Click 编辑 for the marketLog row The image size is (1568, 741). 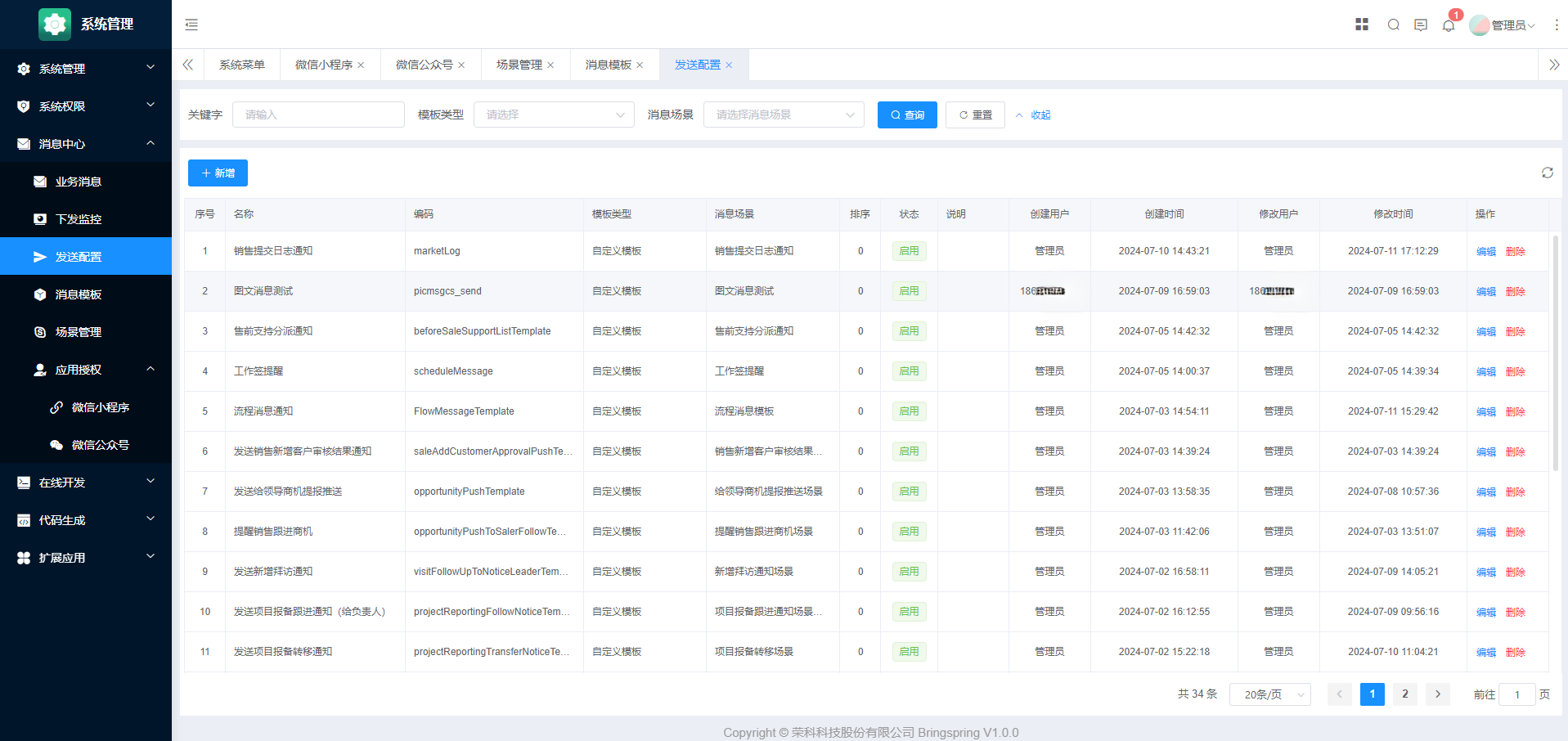1485,251
